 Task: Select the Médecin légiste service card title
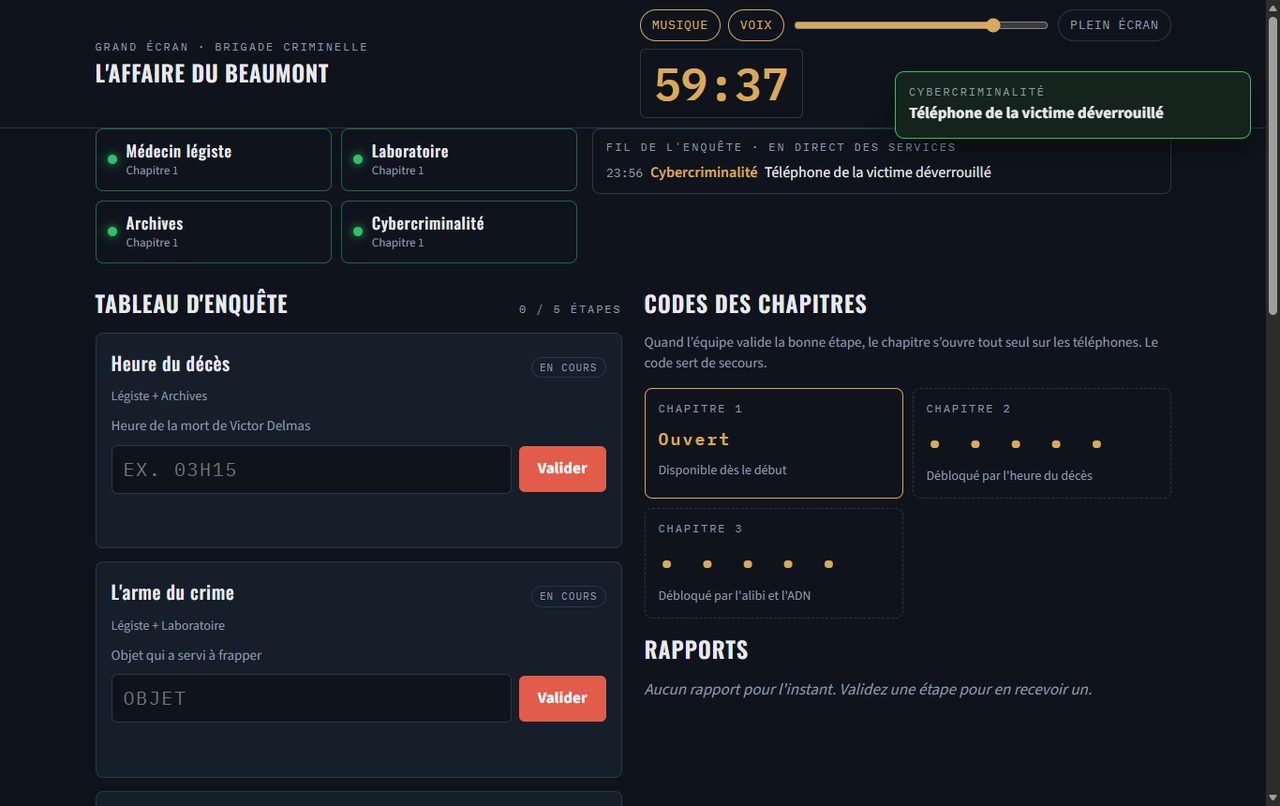point(178,151)
